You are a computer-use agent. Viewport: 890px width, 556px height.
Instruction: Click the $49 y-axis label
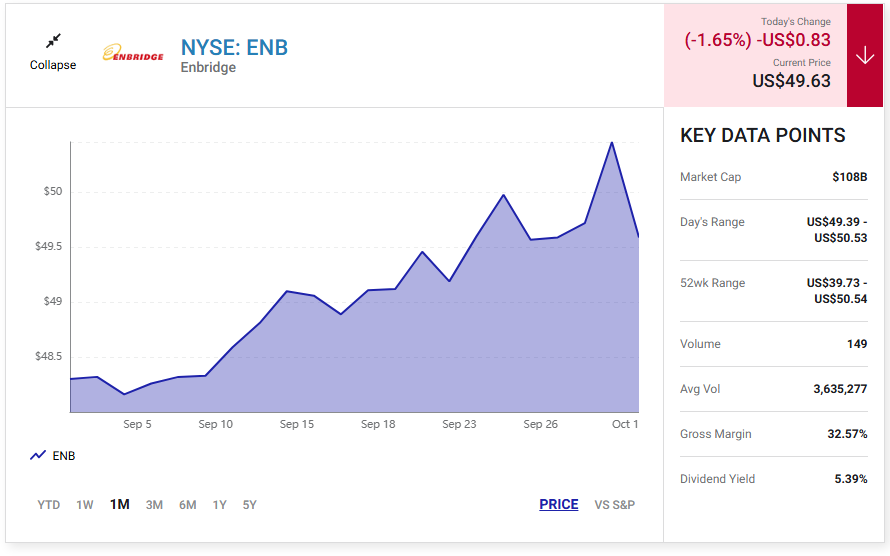coord(53,302)
